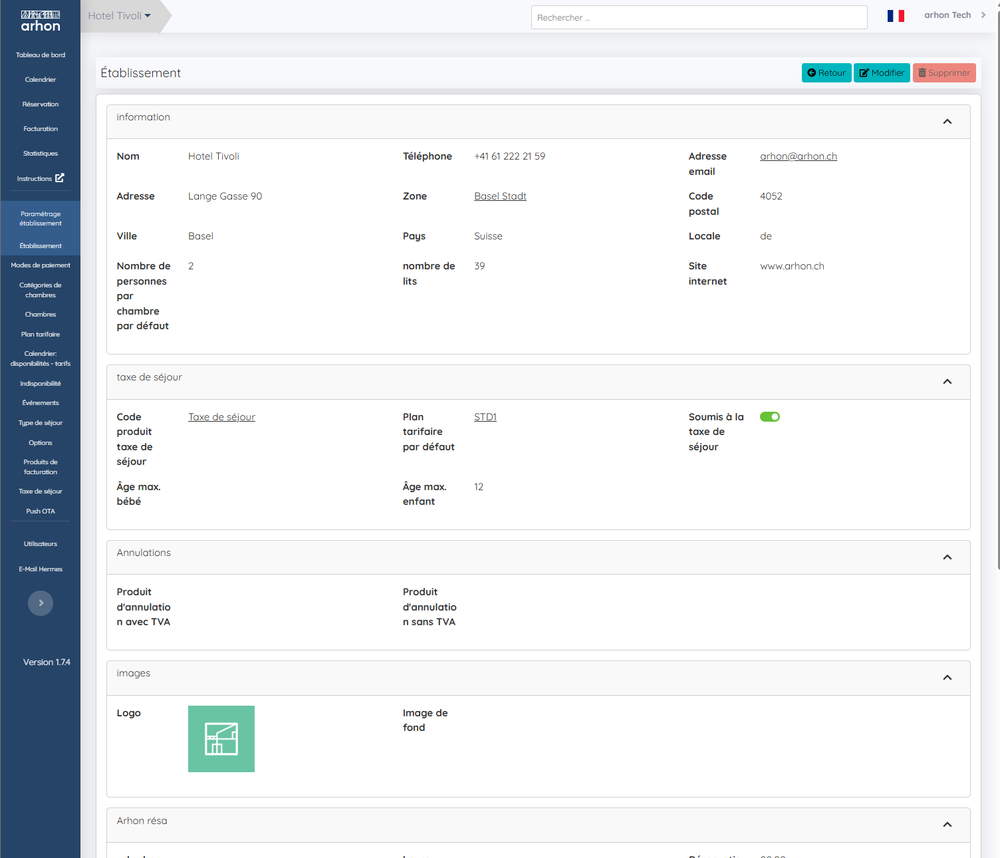The width and height of the screenshot is (1000, 858).
Task: Click the hotel logo thumbnail image
Action: click(x=221, y=739)
